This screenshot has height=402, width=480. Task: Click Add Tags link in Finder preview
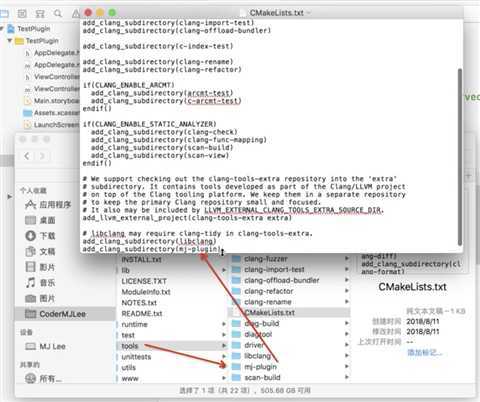click(x=424, y=353)
